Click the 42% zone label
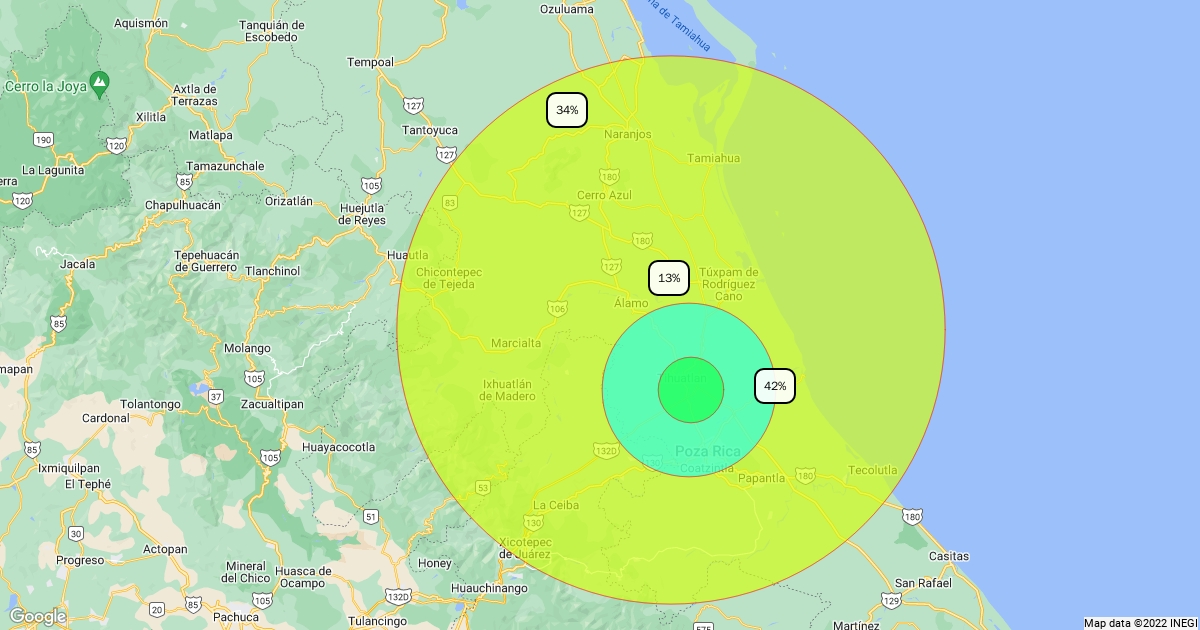Image resolution: width=1200 pixels, height=630 pixels. pyautogui.click(x=775, y=386)
